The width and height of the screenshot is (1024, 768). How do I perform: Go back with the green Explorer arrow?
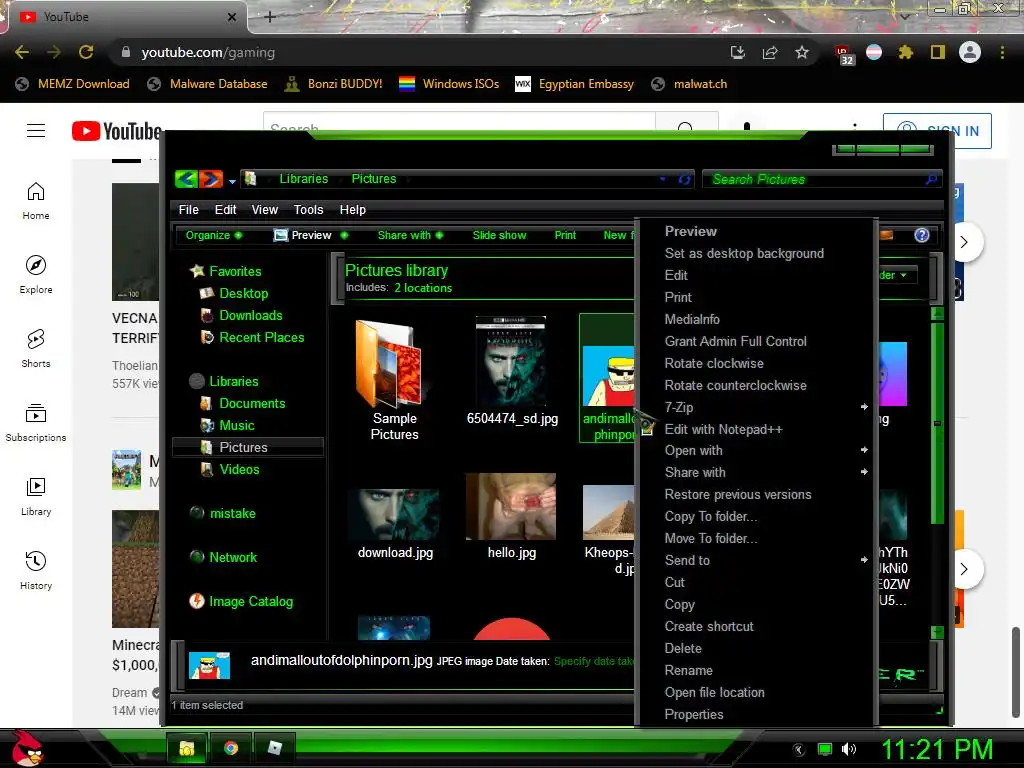click(x=186, y=179)
